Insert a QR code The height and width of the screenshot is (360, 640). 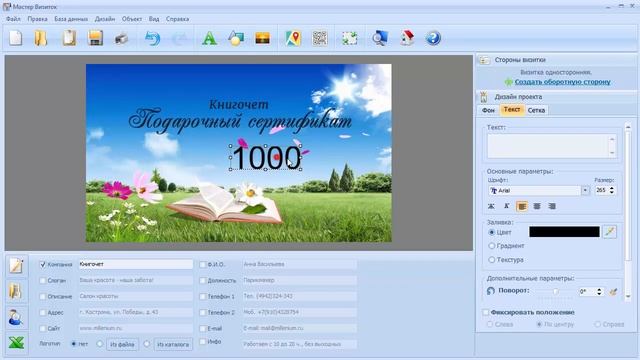point(320,38)
